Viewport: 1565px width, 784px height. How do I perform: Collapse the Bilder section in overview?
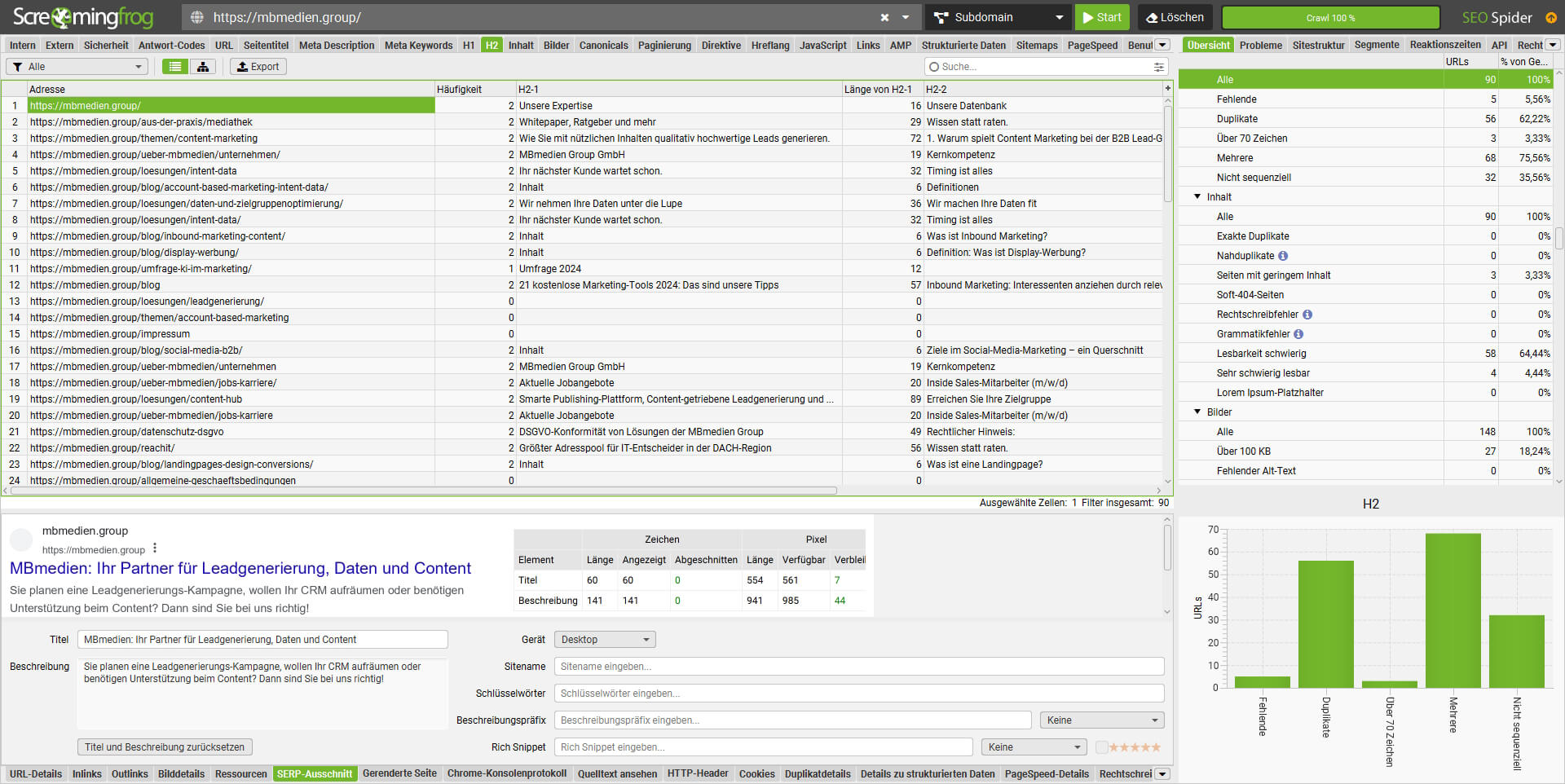1197,412
